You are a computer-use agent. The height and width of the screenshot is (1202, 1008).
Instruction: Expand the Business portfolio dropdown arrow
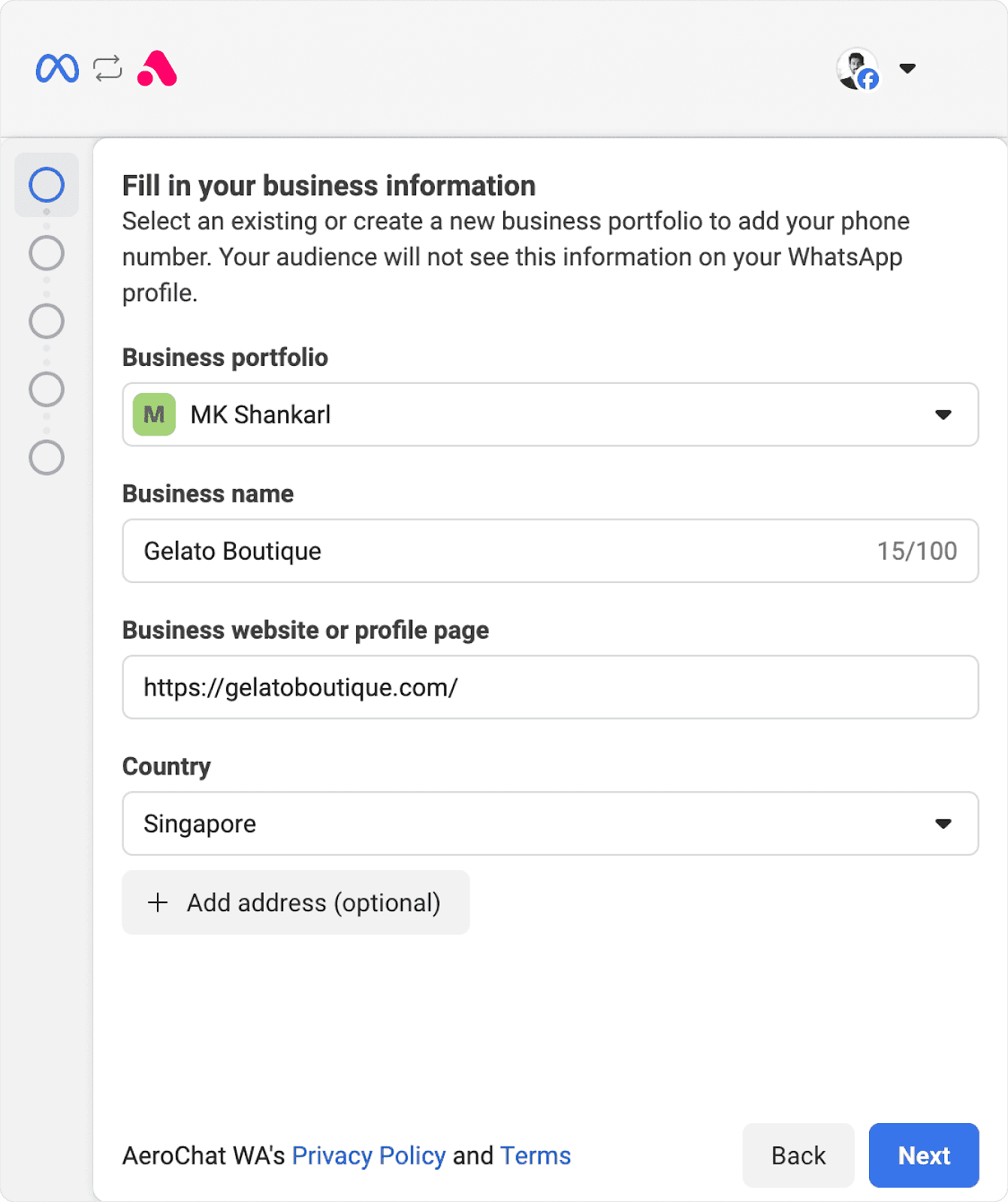pos(943,415)
